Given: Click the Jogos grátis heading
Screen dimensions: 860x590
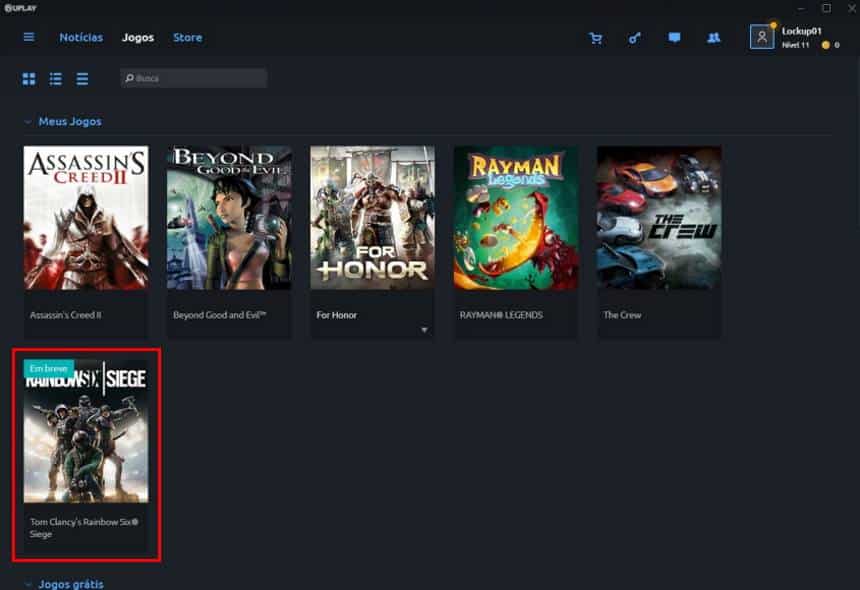Looking at the screenshot, I should pyautogui.click(x=71, y=584).
